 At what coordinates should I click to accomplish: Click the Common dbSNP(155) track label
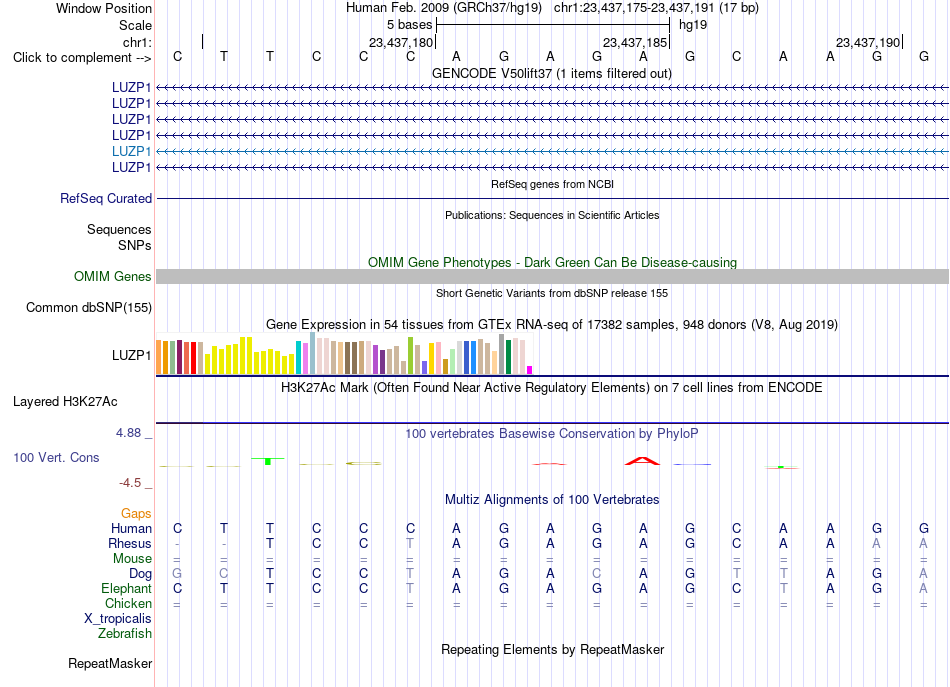tap(89, 307)
